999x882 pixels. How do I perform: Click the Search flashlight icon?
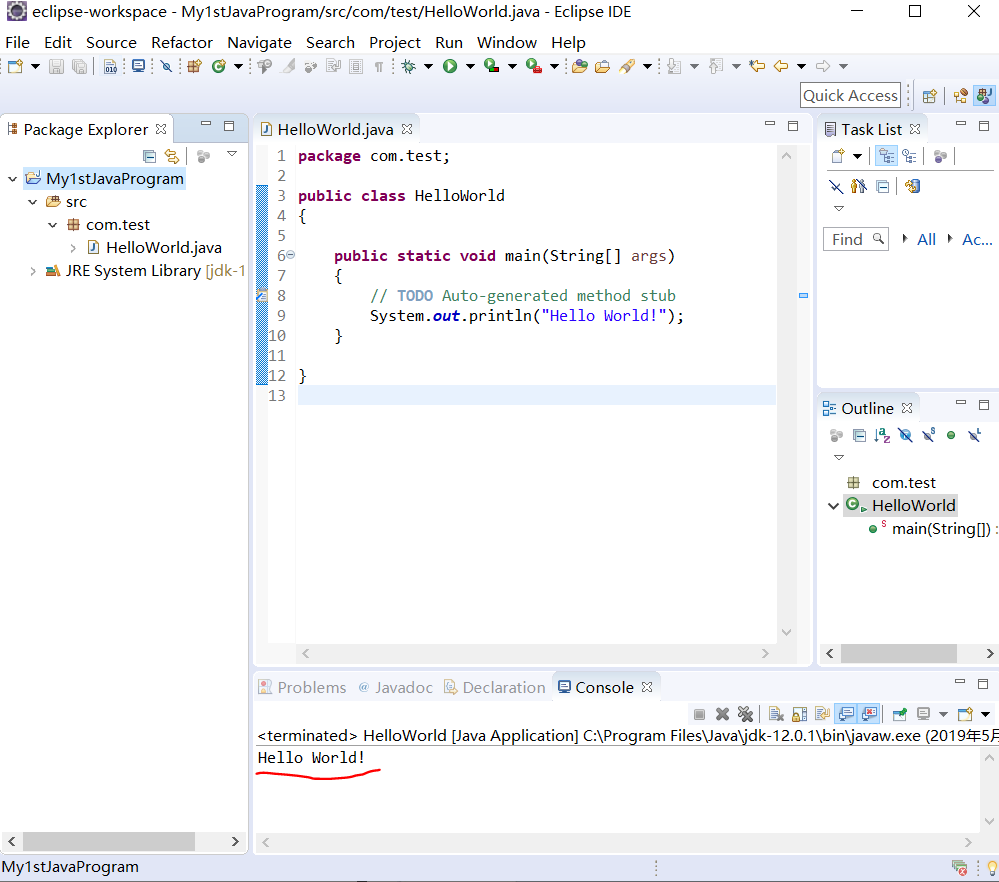coord(628,66)
